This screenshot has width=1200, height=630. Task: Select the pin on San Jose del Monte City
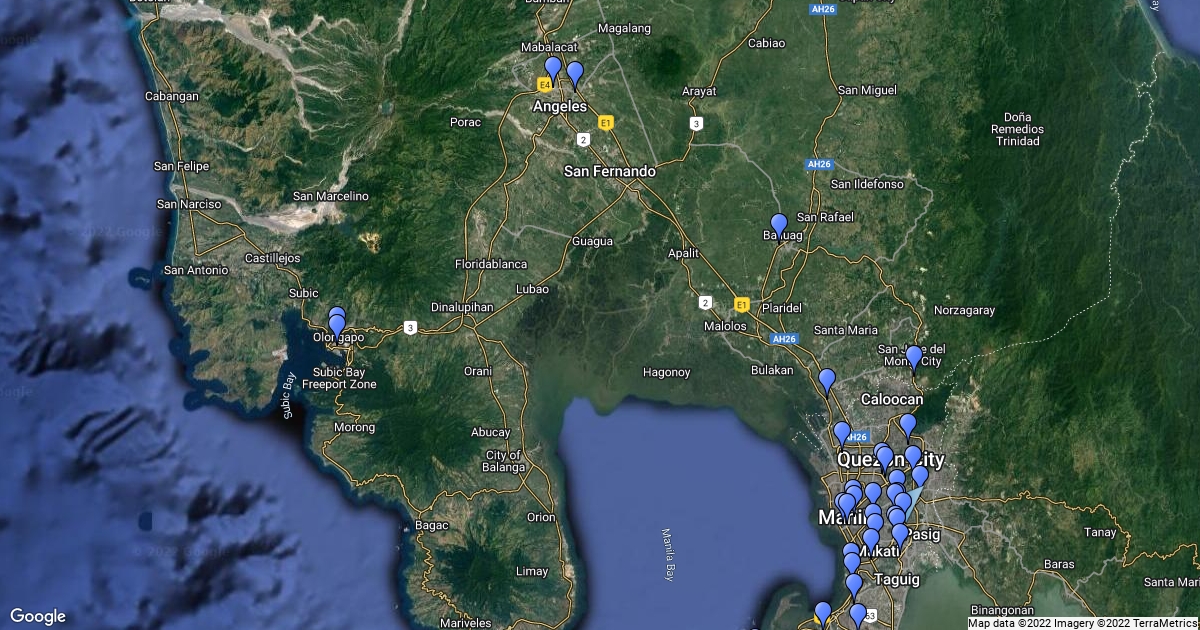(x=913, y=357)
